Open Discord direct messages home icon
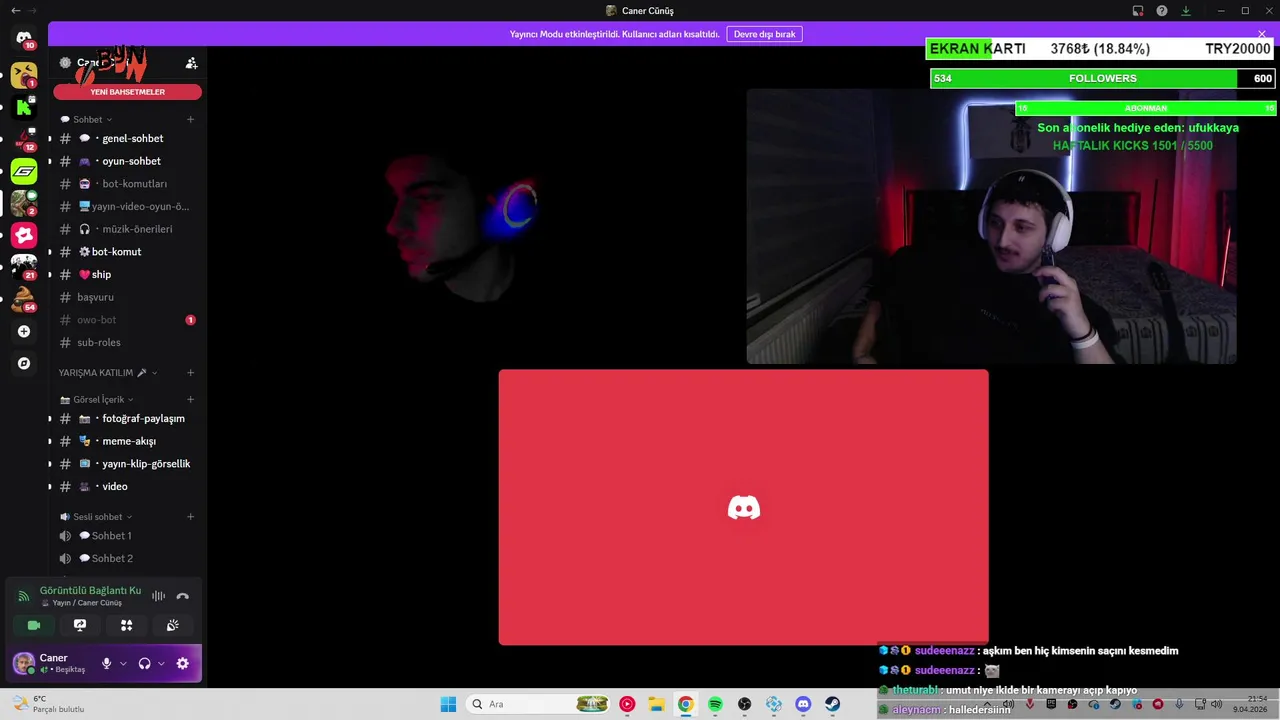The image size is (1280, 720). 24,38
